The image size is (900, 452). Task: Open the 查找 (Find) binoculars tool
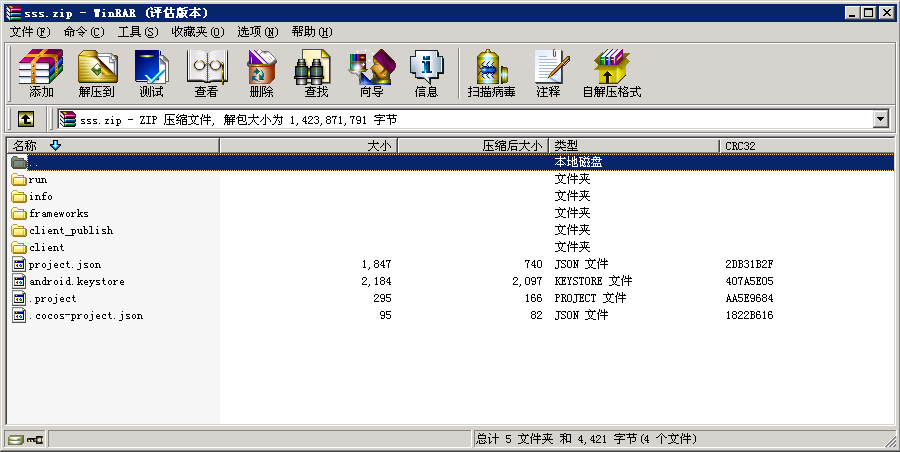[316, 73]
